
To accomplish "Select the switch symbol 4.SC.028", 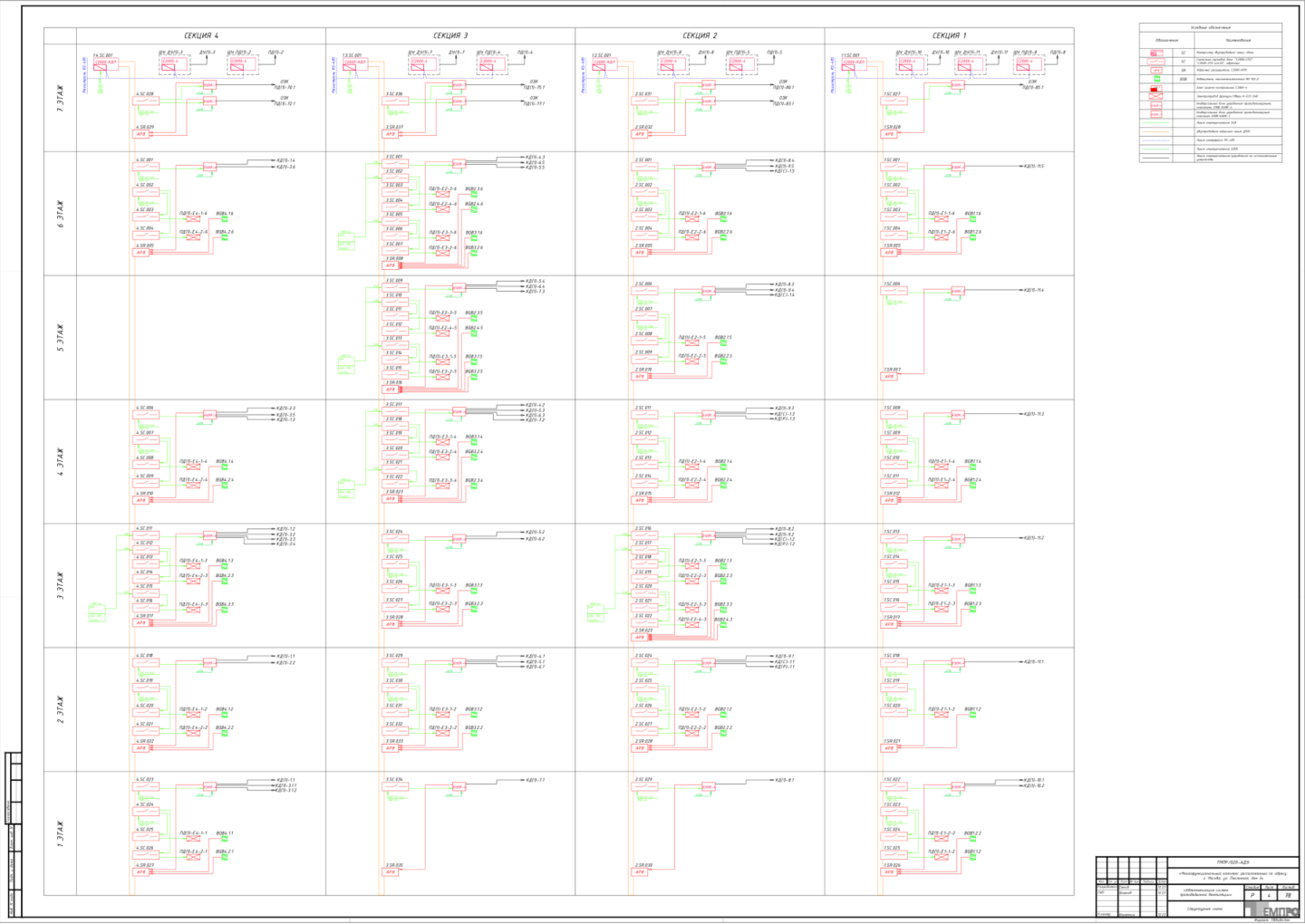I will click(147, 101).
